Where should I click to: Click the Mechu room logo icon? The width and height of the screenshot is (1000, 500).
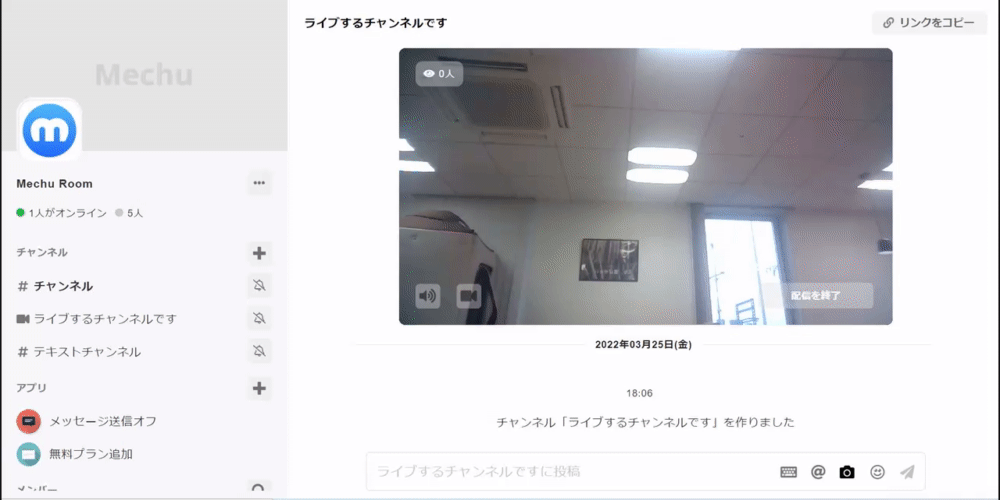(49, 129)
